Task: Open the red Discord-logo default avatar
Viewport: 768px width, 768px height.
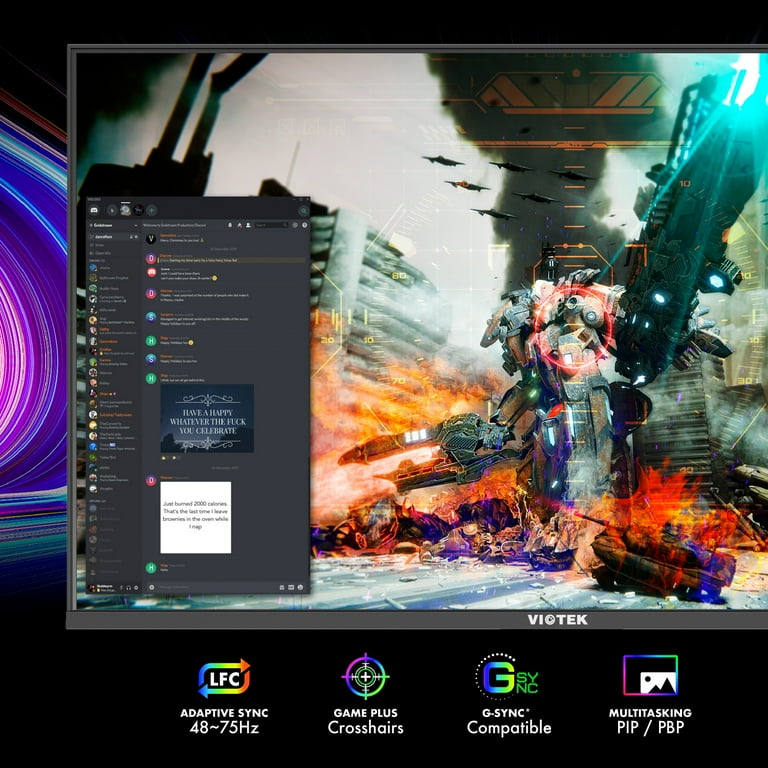Action: (x=151, y=272)
